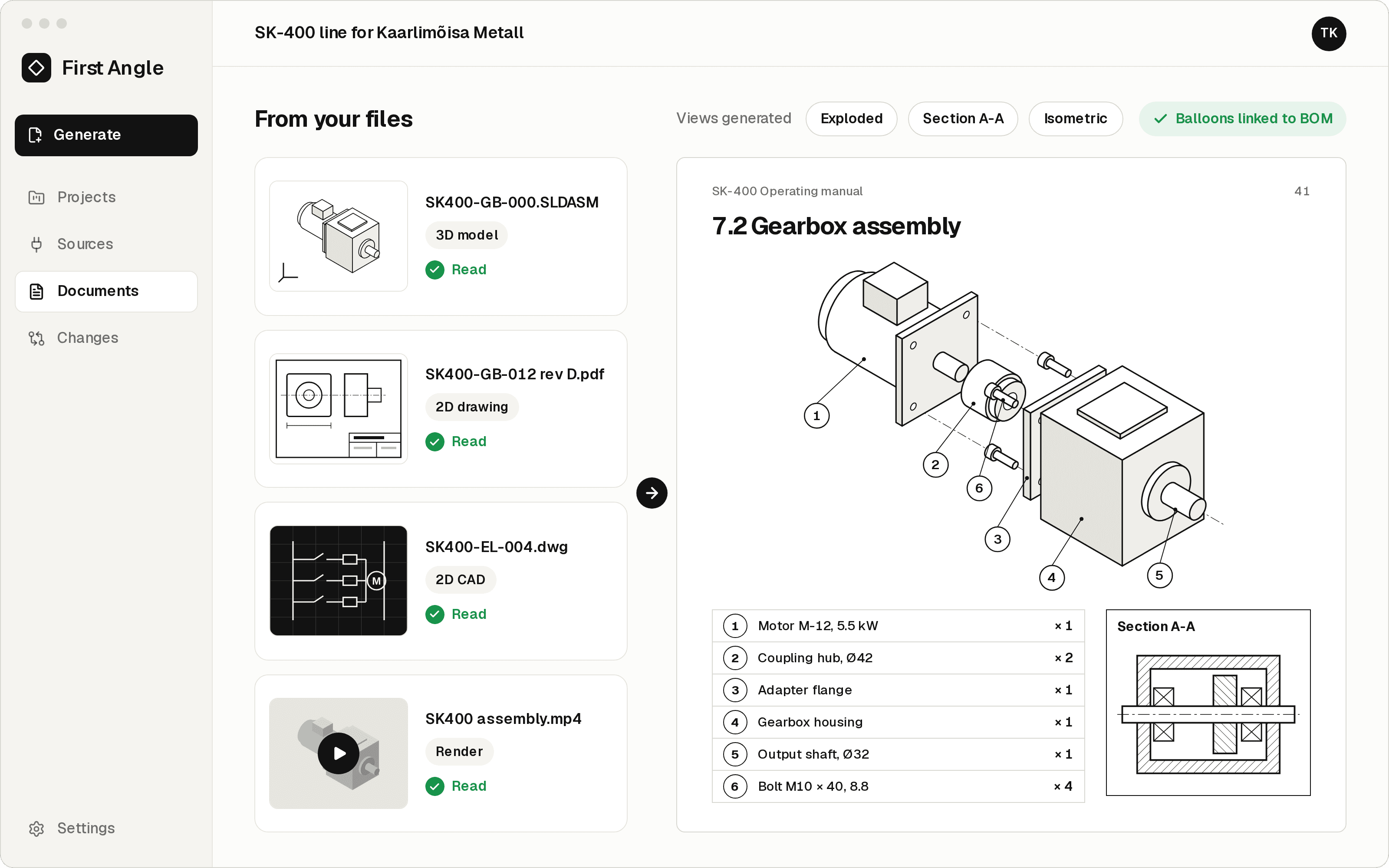Select balloon 2 in exploded drawing

coord(935,464)
